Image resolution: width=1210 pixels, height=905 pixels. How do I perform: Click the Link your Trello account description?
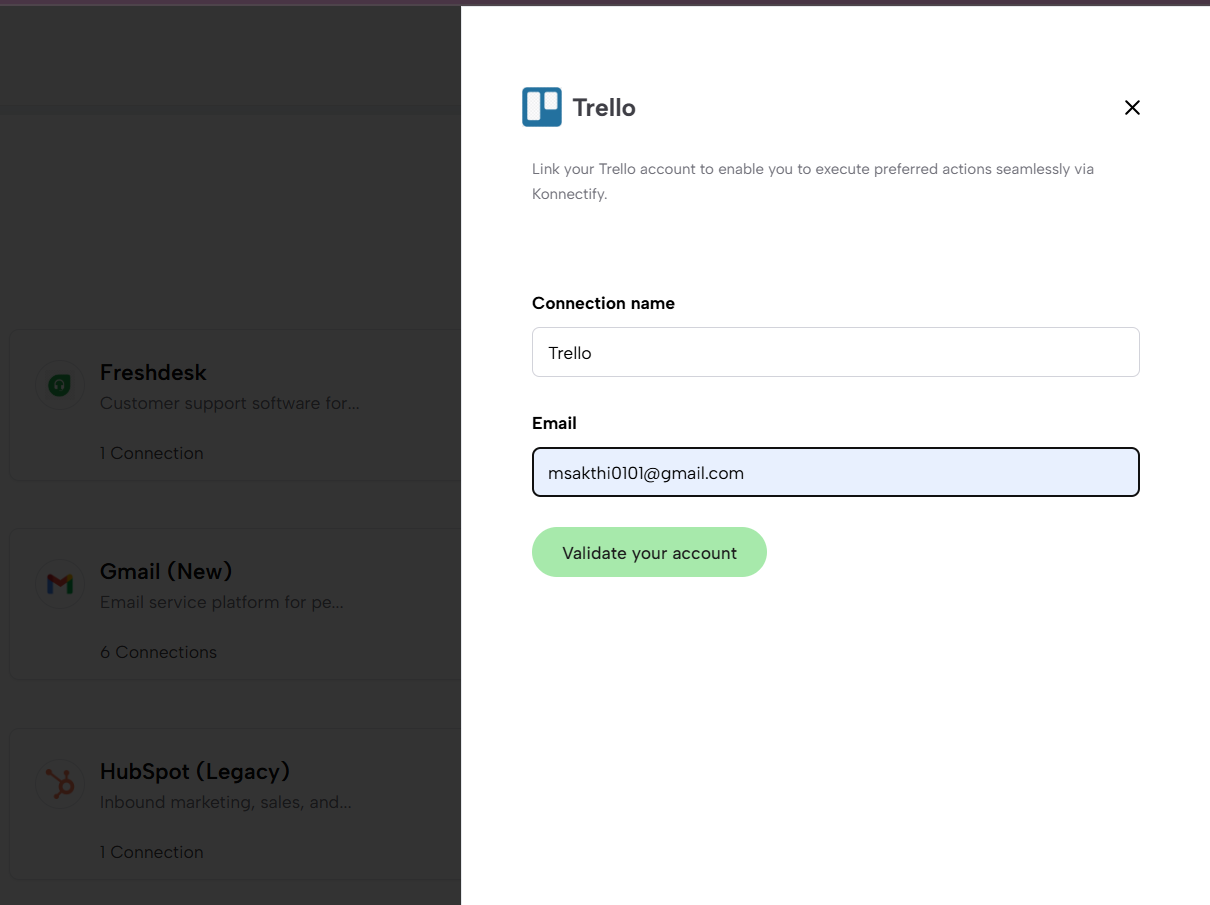pyautogui.click(x=813, y=181)
